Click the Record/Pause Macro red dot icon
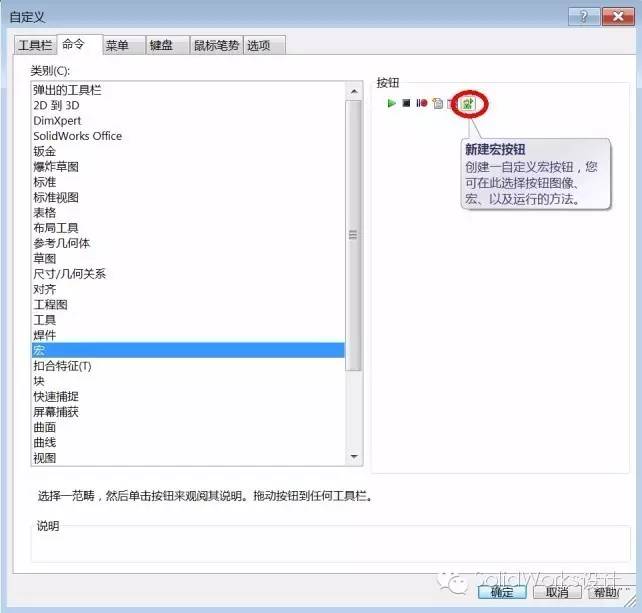Viewport: 642px width, 613px height. (422, 103)
